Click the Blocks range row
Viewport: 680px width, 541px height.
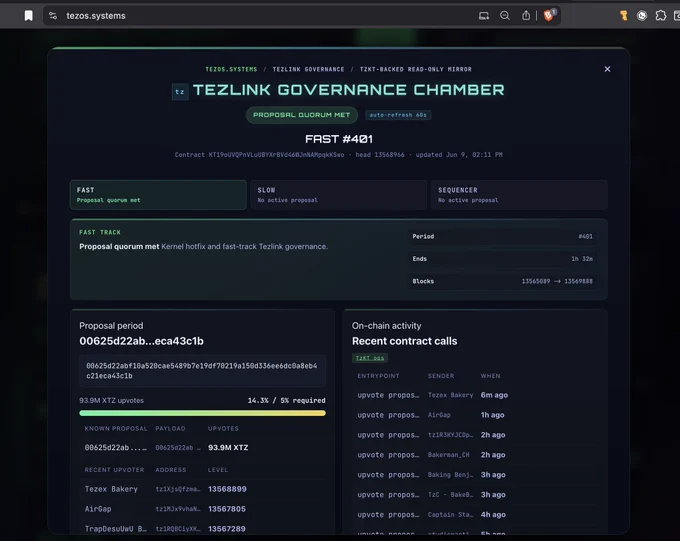[x=502, y=281]
